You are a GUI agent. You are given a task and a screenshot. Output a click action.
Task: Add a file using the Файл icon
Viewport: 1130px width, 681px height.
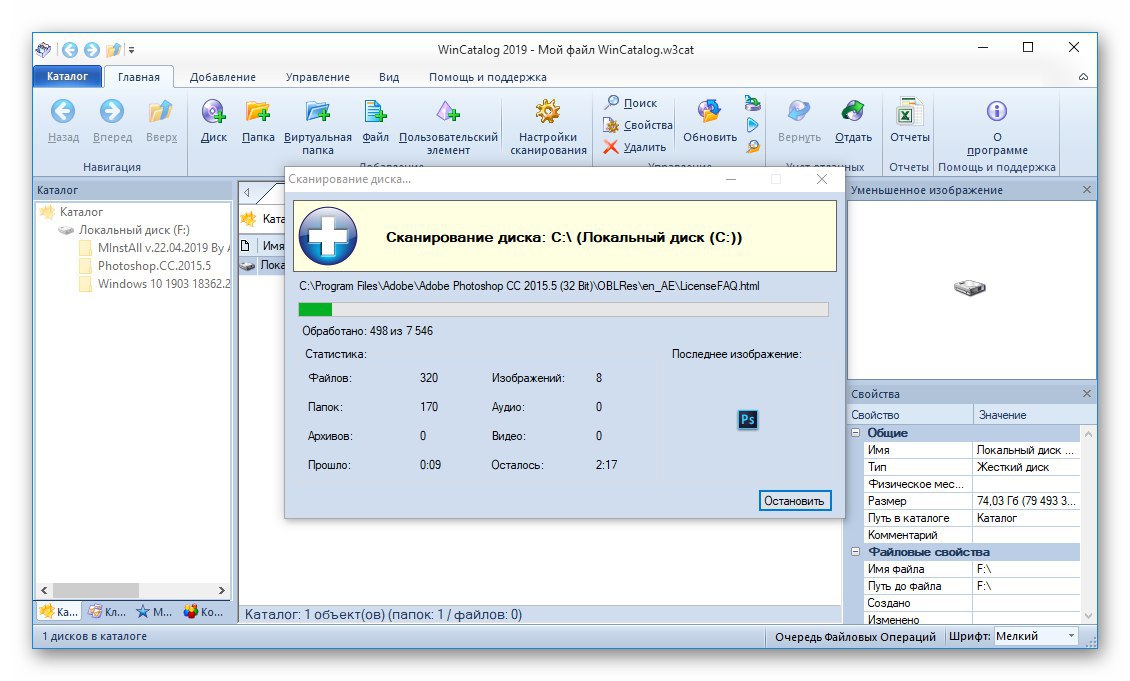[x=375, y=112]
